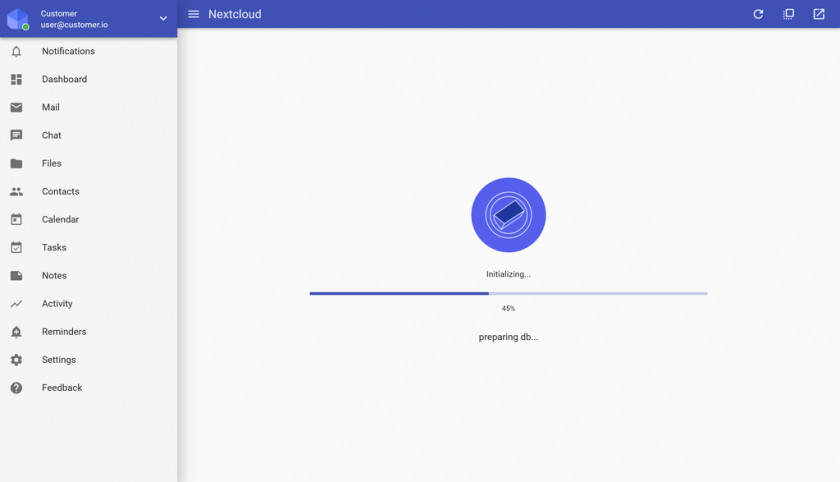This screenshot has height=482, width=840.
Task: Expand the Customer account dropdown chevron
Action: pos(163,18)
